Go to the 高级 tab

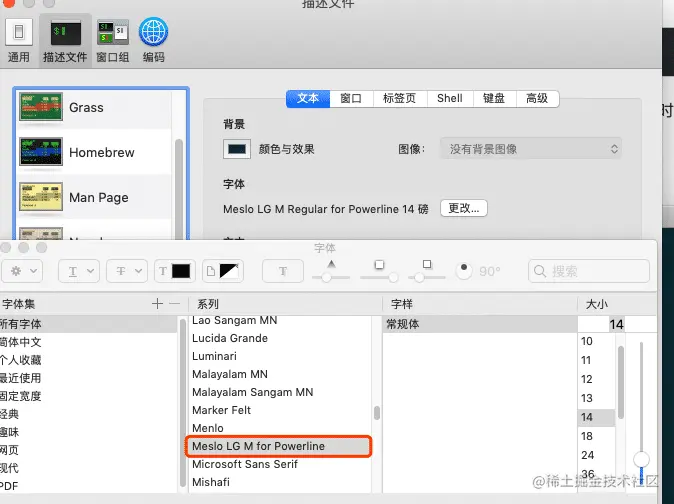pos(537,98)
